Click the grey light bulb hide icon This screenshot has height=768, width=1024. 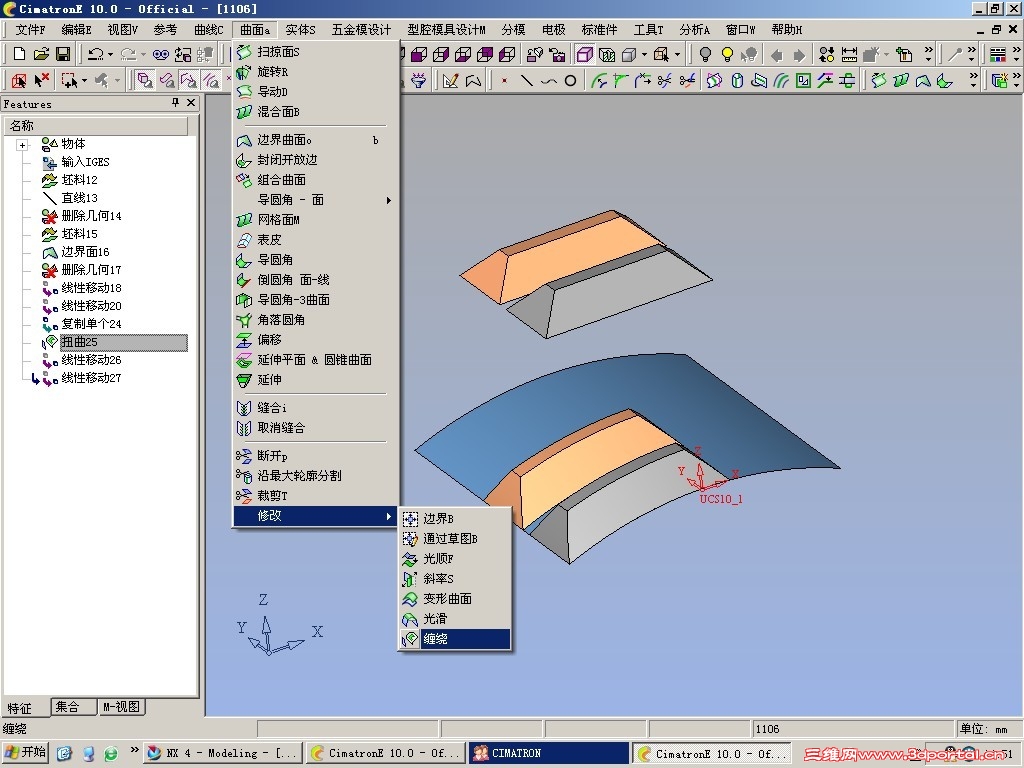pyautogui.click(x=705, y=54)
